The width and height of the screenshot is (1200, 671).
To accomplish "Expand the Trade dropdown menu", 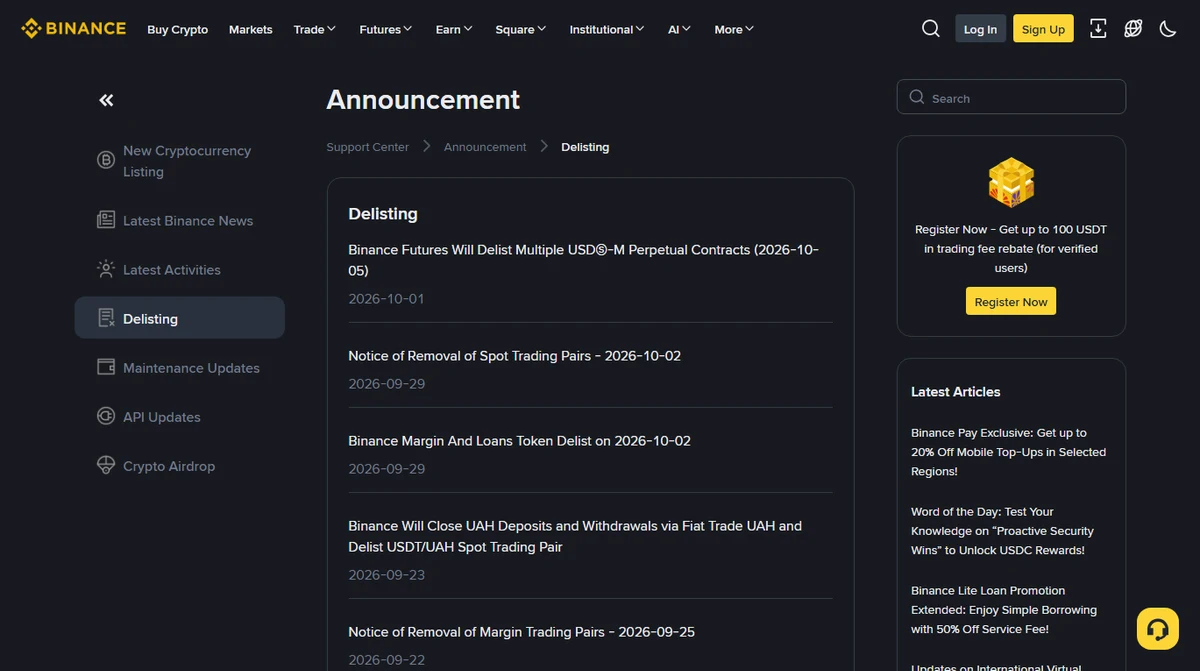I will click(315, 29).
